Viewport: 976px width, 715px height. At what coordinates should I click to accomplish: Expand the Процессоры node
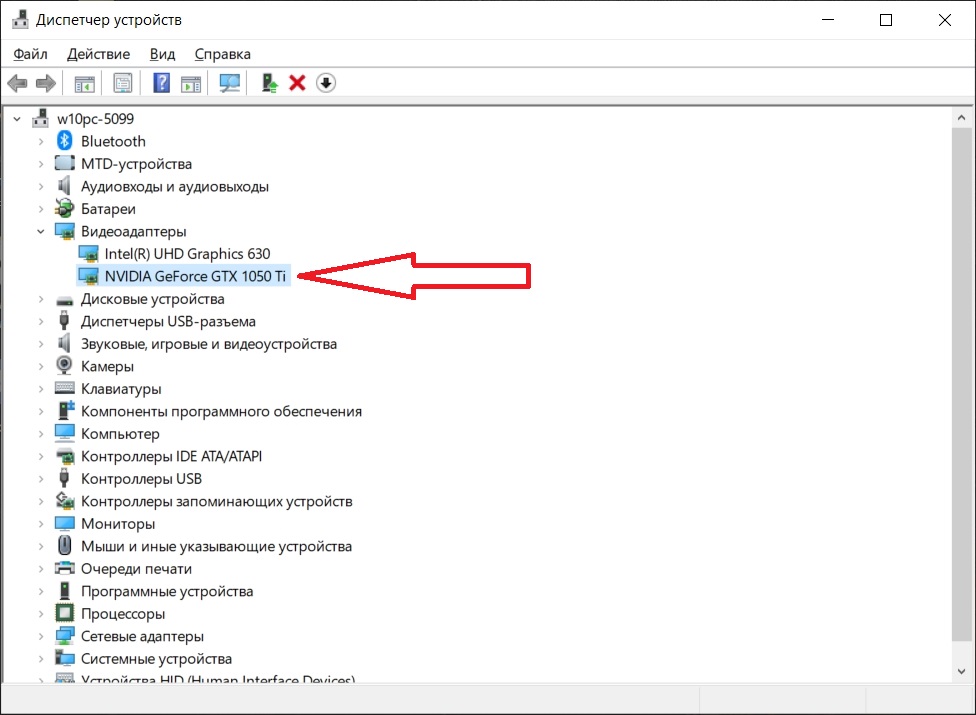[41, 614]
